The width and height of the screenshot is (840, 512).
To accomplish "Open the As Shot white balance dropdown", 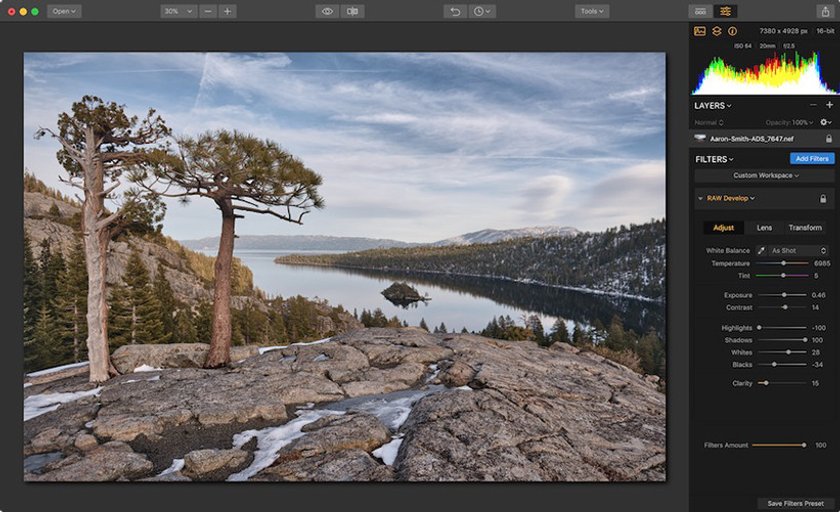I will click(x=798, y=251).
